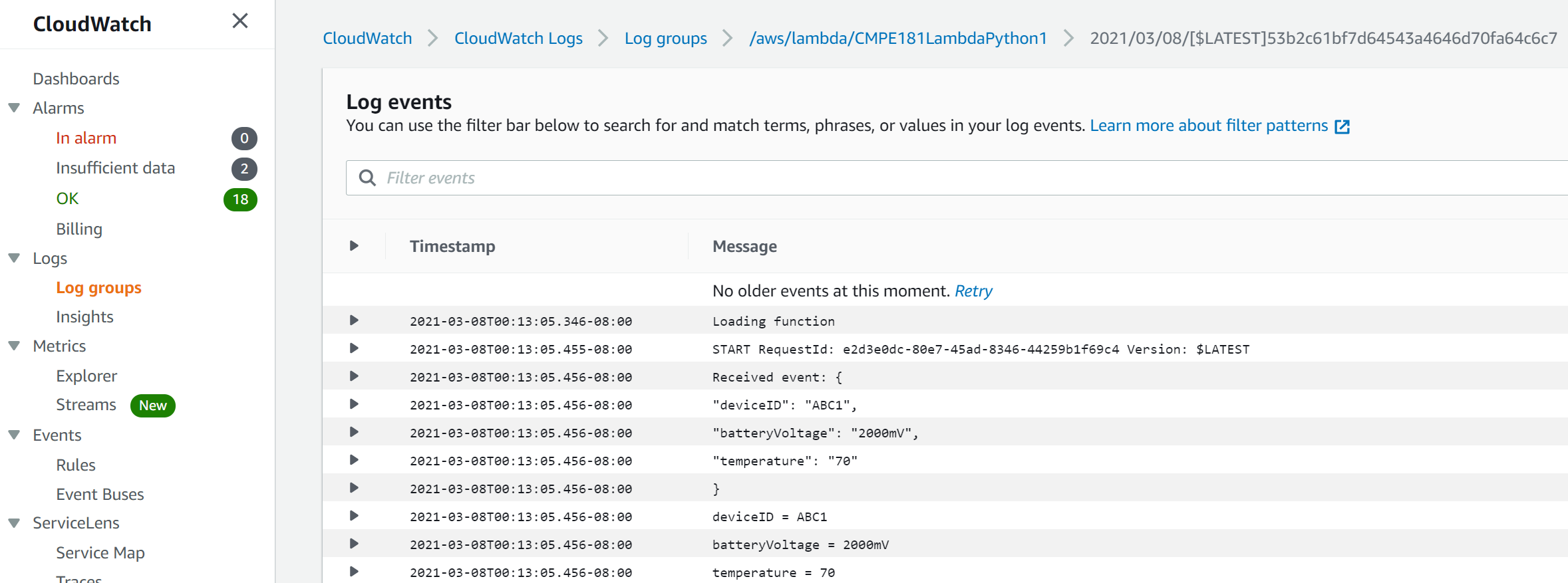This screenshot has height=583, width=1568.
Task: Expand the batteryVoltage = 2000mV log row
Action: [x=354, y=544]
